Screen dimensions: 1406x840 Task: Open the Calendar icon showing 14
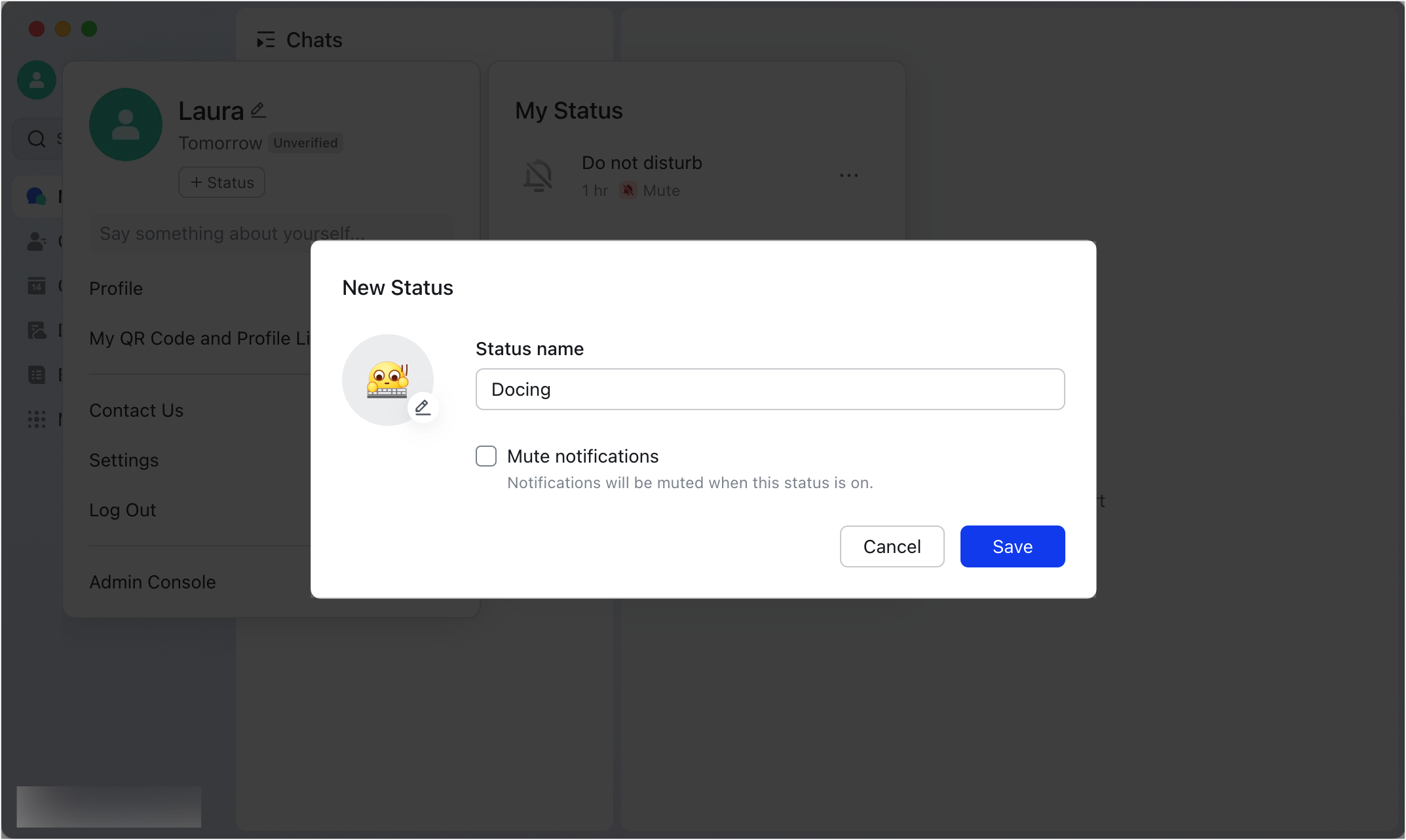36,285
